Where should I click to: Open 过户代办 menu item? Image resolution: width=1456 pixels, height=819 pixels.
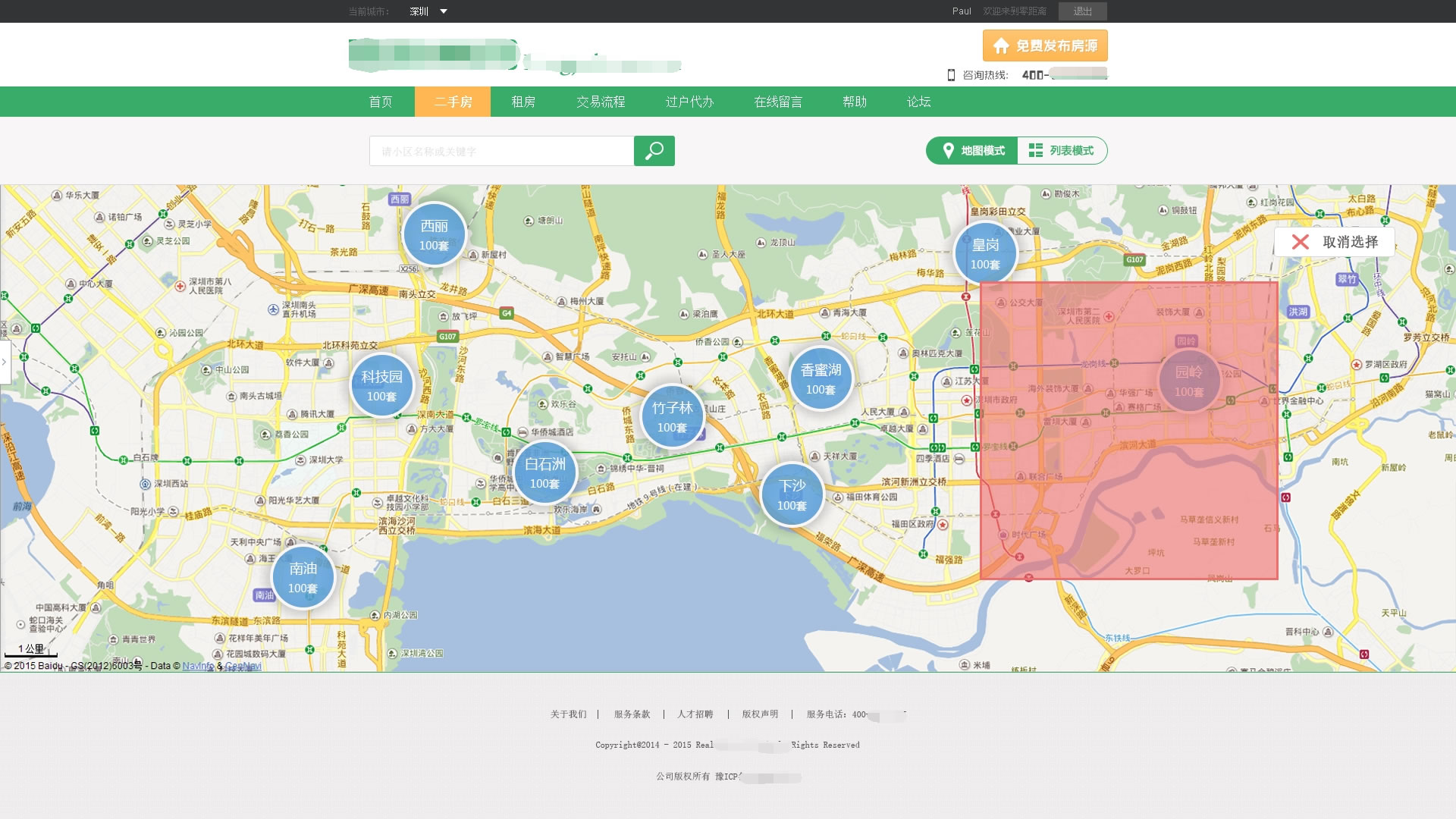(x=689, y=102)
